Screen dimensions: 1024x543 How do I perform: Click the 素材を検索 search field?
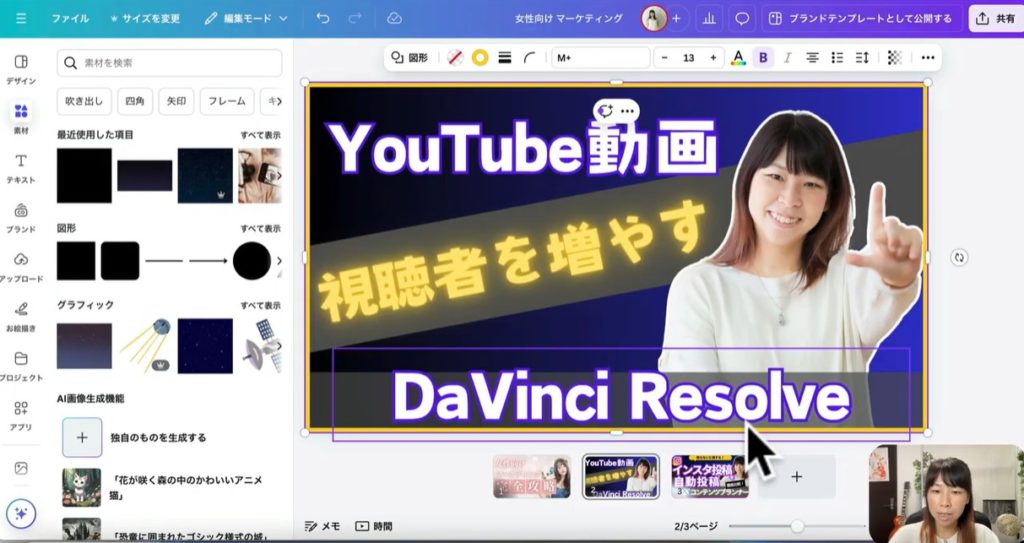tap(170, 63)
